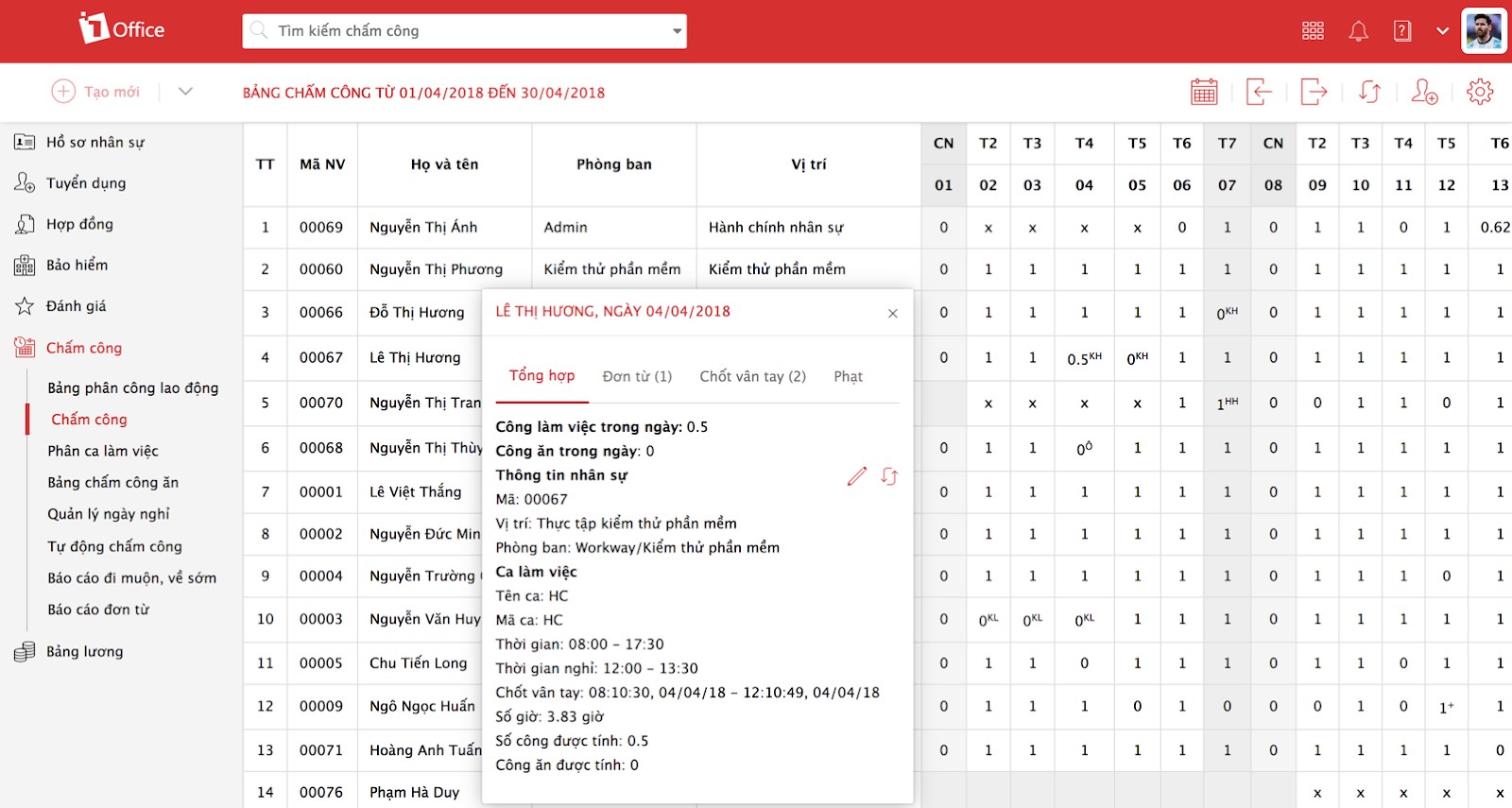Screen dimensions: 1512x808
Task: Click the Tạo mới button label
Action: pyautogui.click(x=112, y=92)
